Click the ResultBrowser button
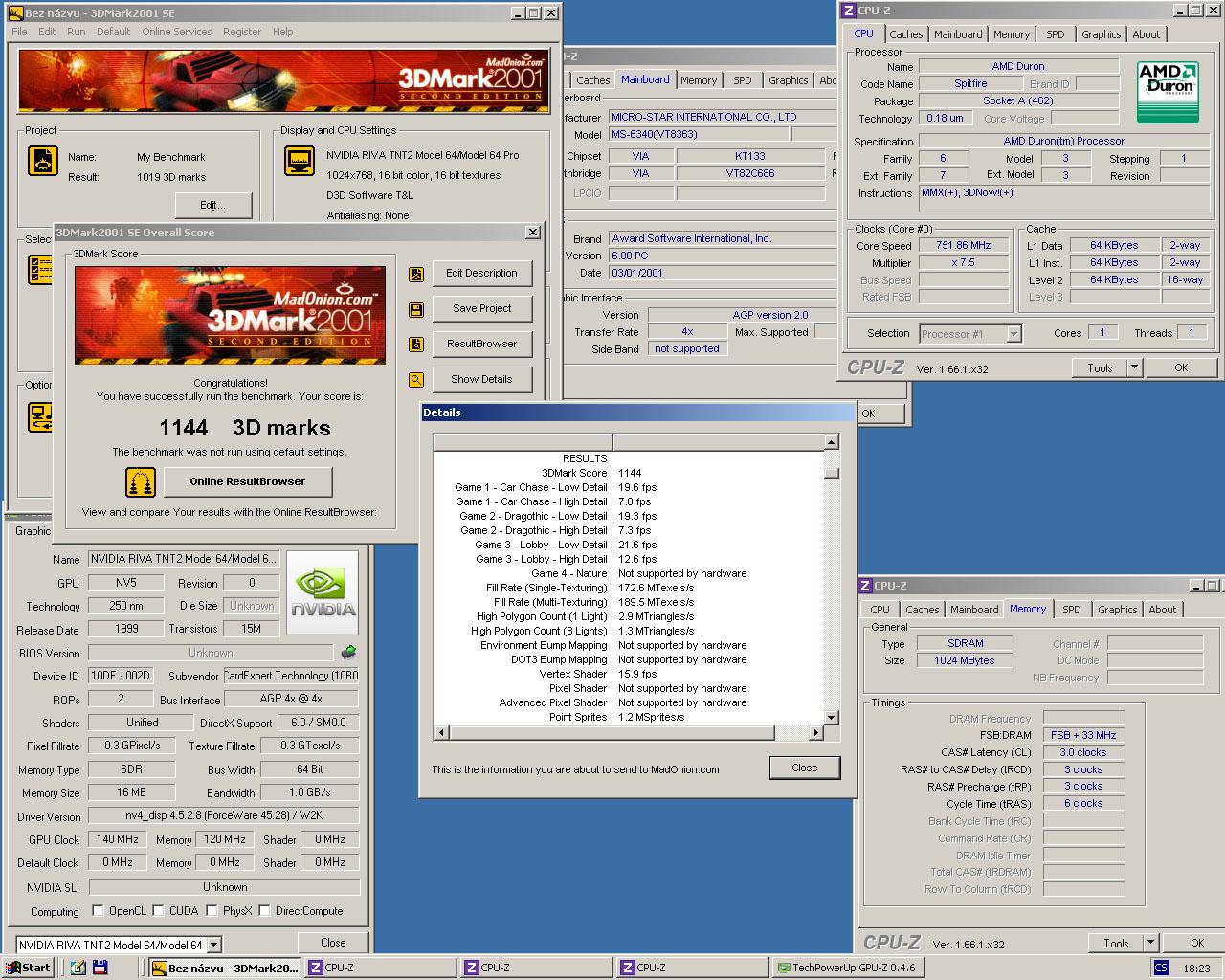The image size is (1225, 980). (481, 345)
